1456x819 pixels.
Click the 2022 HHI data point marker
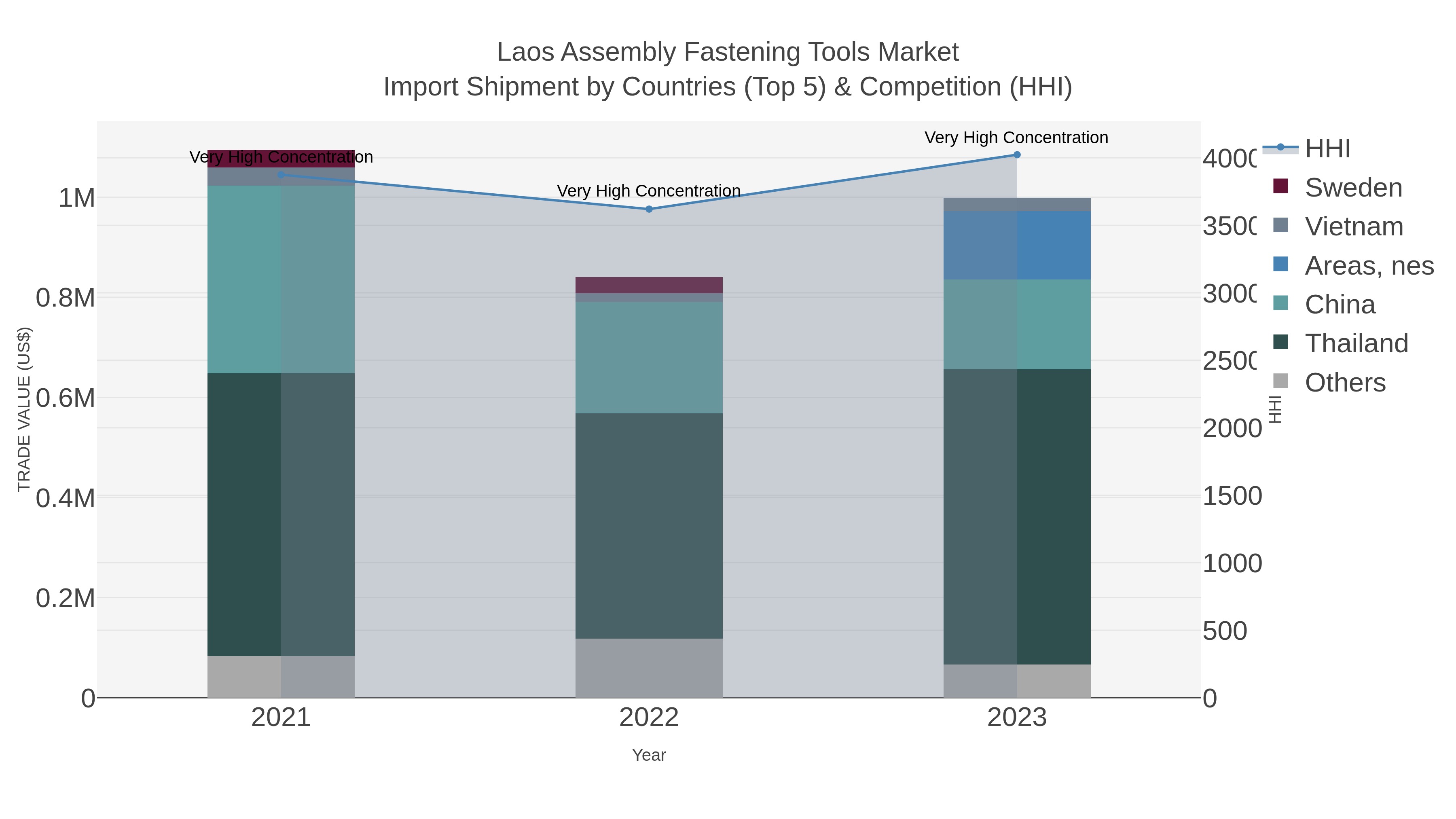coord(649,209)
